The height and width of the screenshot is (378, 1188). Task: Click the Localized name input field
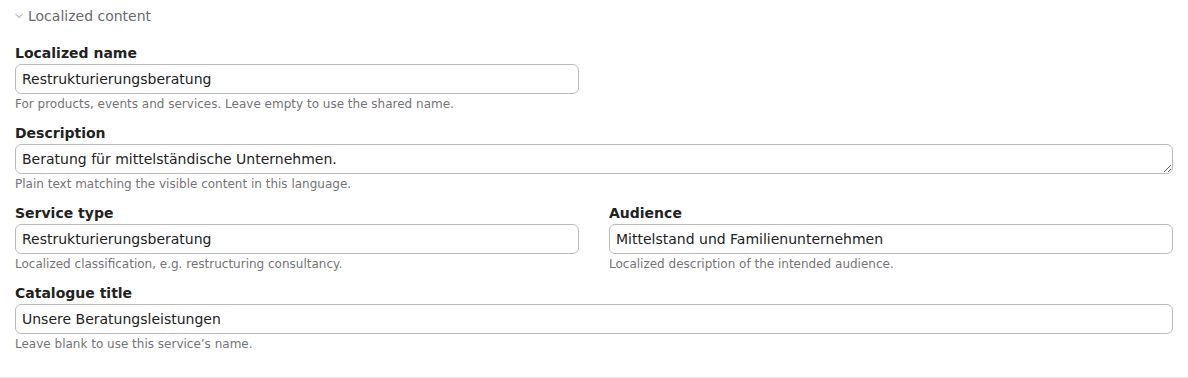(297, 79)
